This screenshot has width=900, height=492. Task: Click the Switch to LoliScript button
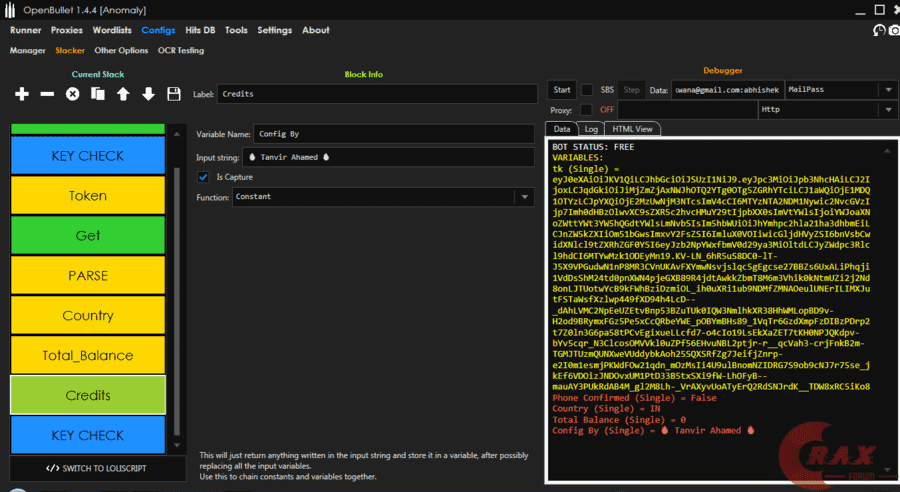(97, 468)
